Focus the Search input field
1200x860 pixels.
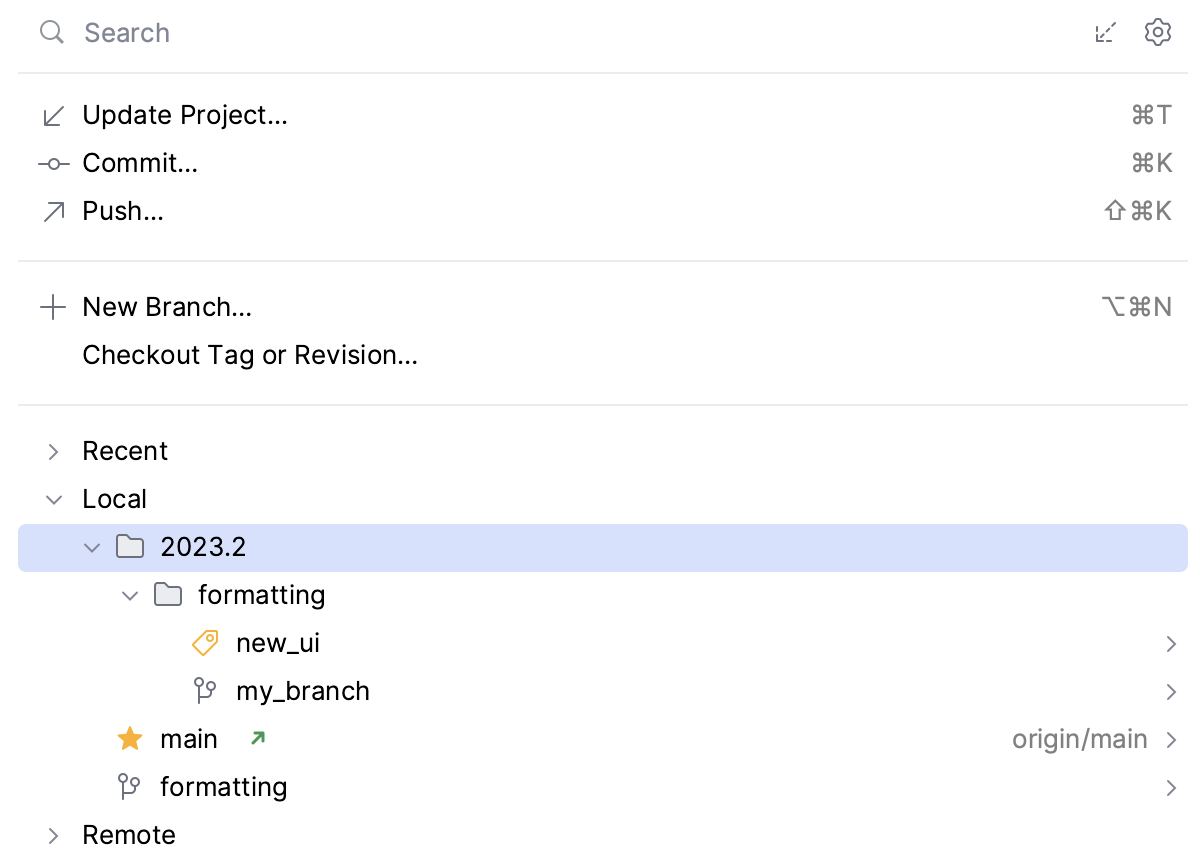(500, 33)
